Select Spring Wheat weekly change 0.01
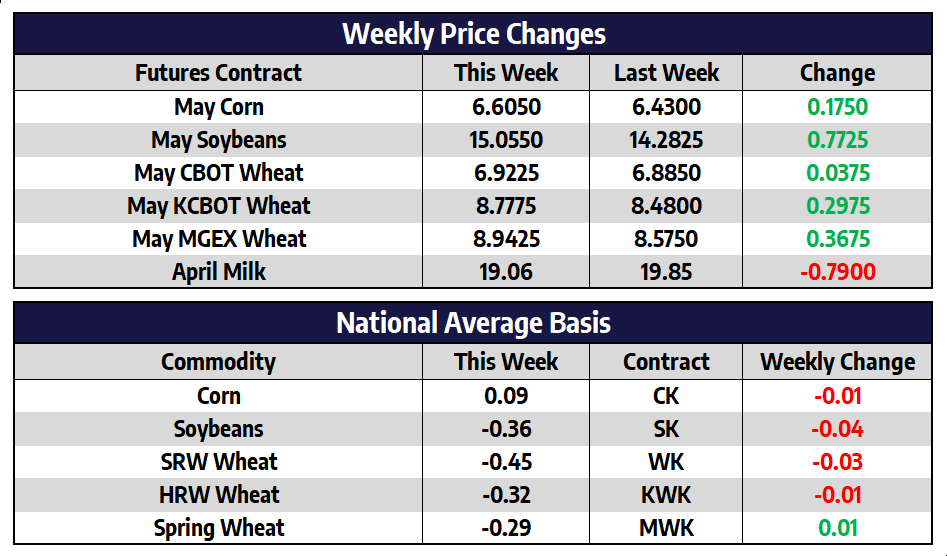 click(837, 528)
